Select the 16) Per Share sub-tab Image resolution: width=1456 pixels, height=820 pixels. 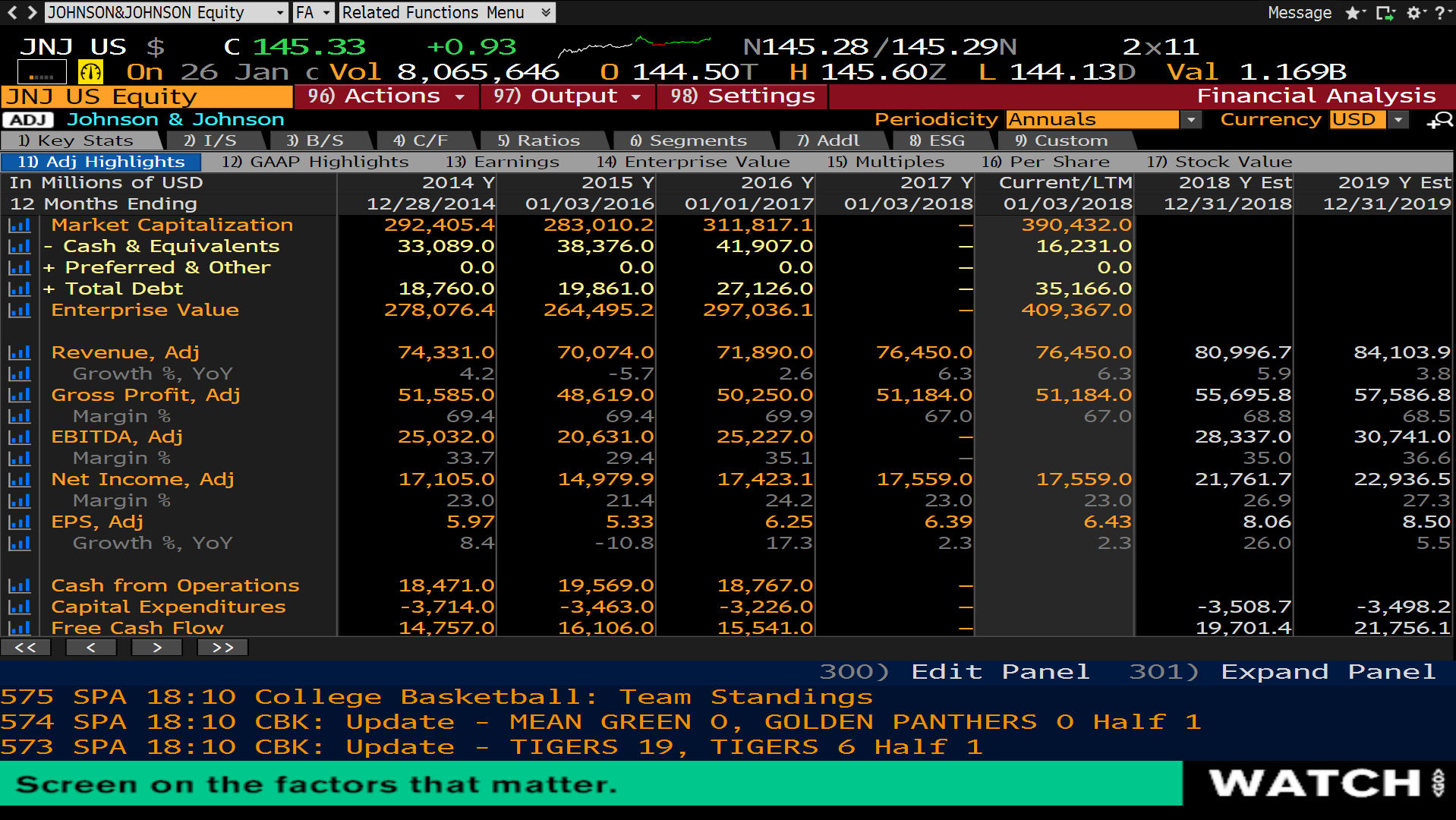point(1045,162)
